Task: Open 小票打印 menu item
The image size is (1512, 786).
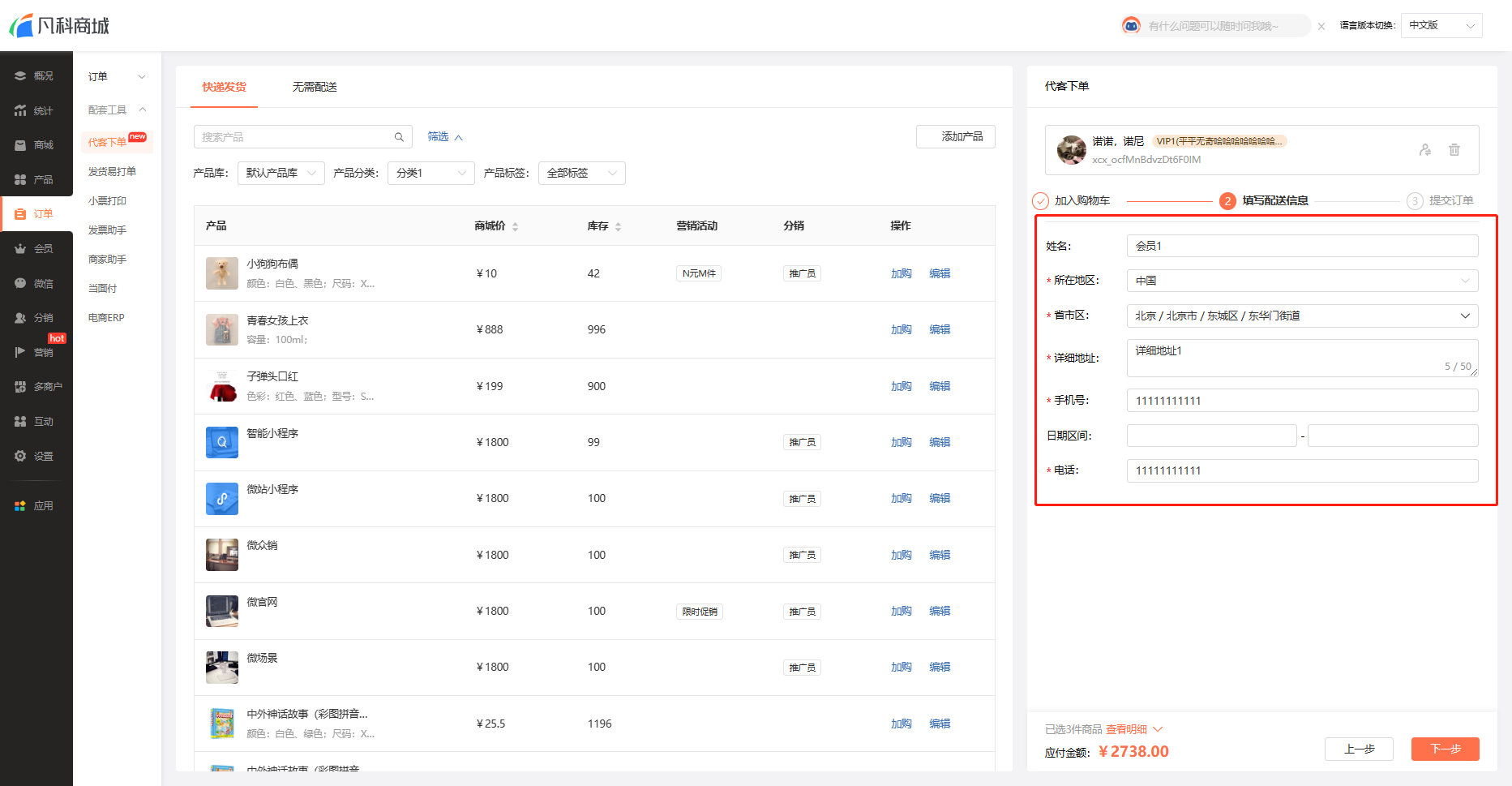Action: pos(107,201)
